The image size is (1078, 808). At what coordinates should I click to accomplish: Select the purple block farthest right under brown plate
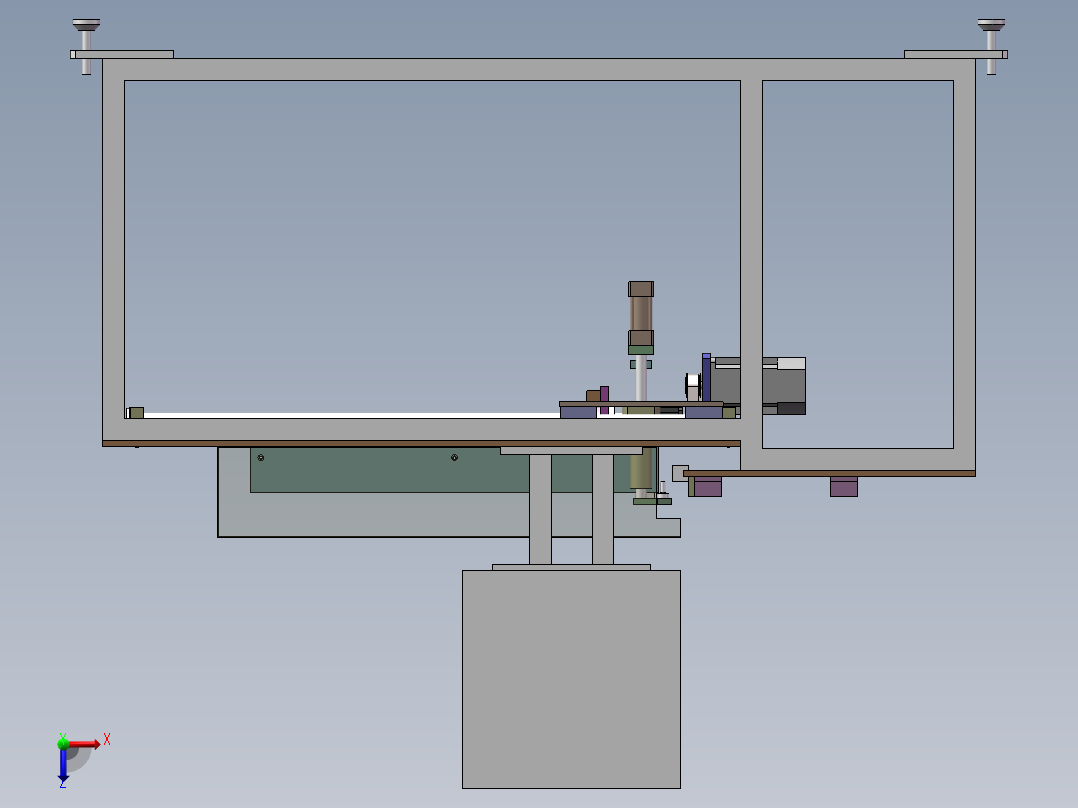click(844, 487)
